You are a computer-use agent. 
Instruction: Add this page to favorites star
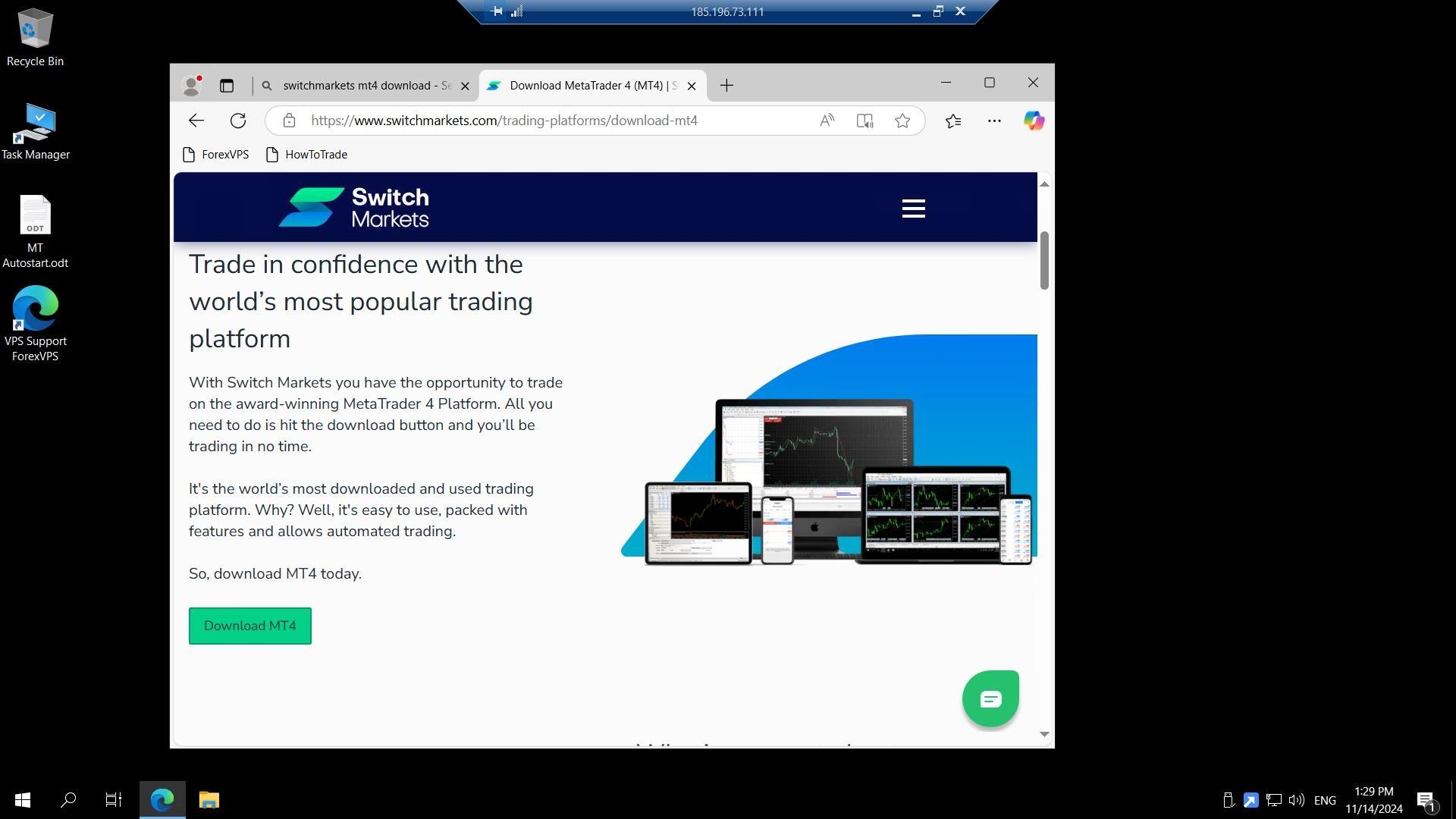(x=902, y=121)
